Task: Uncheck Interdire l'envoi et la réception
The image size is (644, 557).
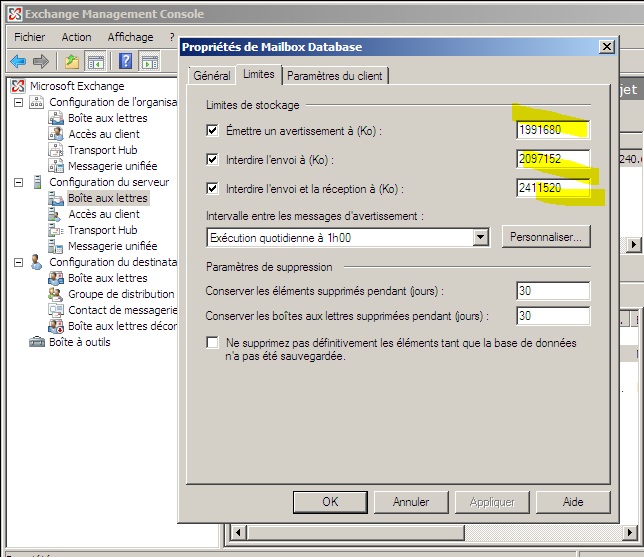Action: point(212,189)
